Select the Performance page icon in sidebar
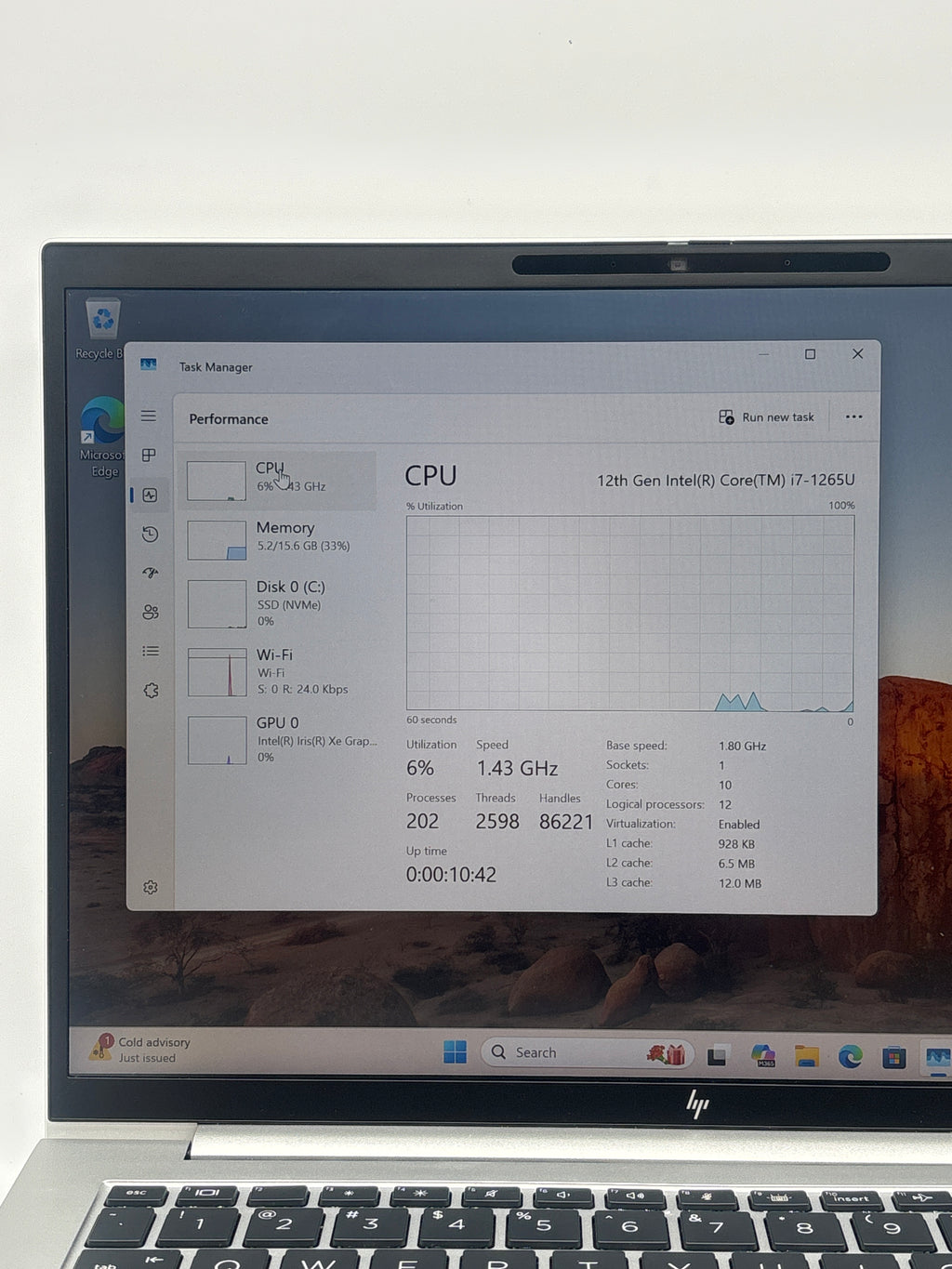 point(150,495)
